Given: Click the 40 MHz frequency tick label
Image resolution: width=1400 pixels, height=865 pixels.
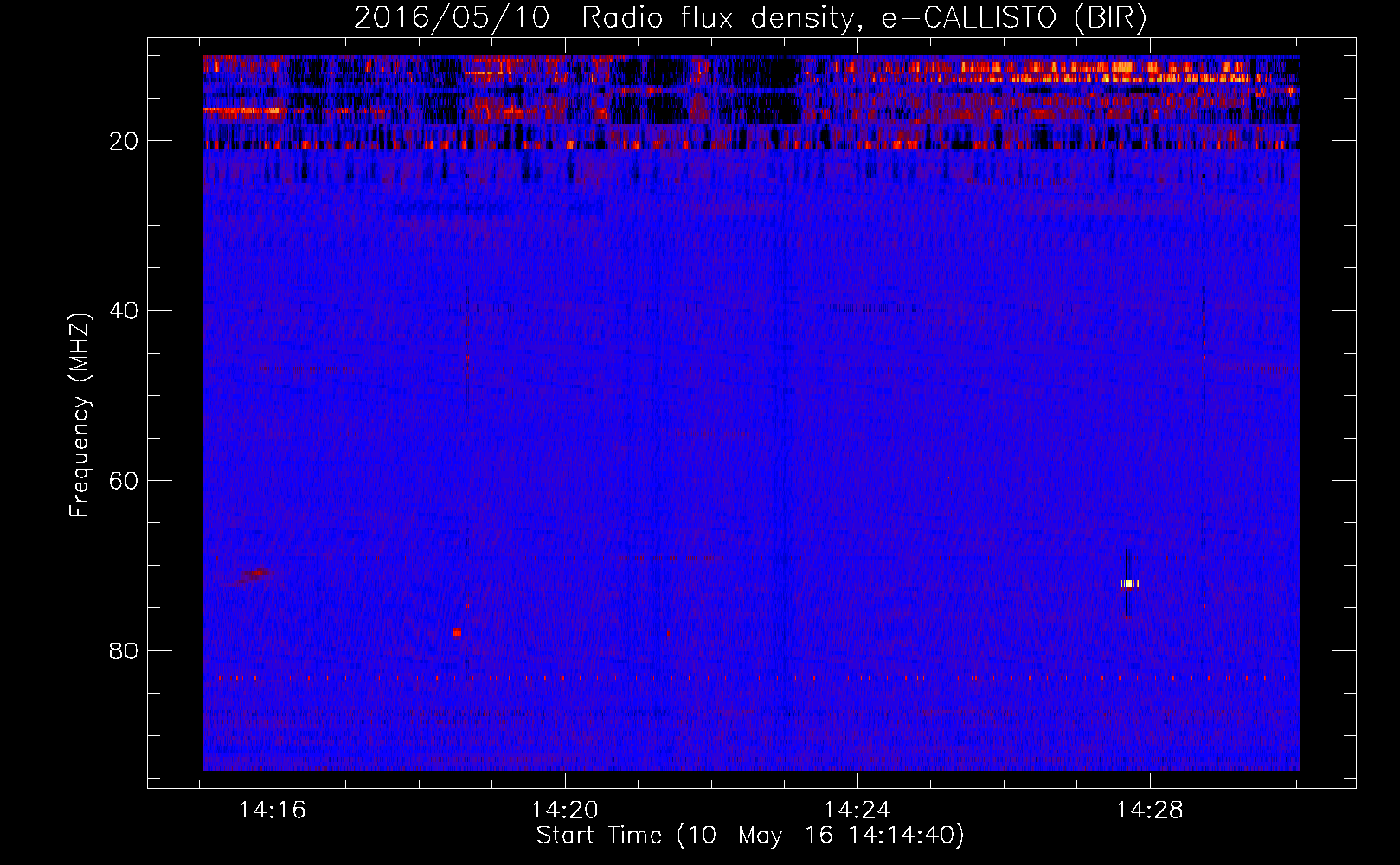Looking at the screenshot, I should pyautogui.click(x=125, y=311).
